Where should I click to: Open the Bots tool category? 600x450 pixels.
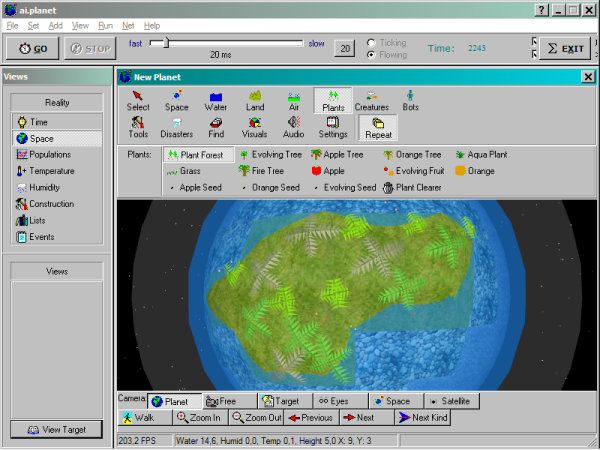(x=411, y=101)
